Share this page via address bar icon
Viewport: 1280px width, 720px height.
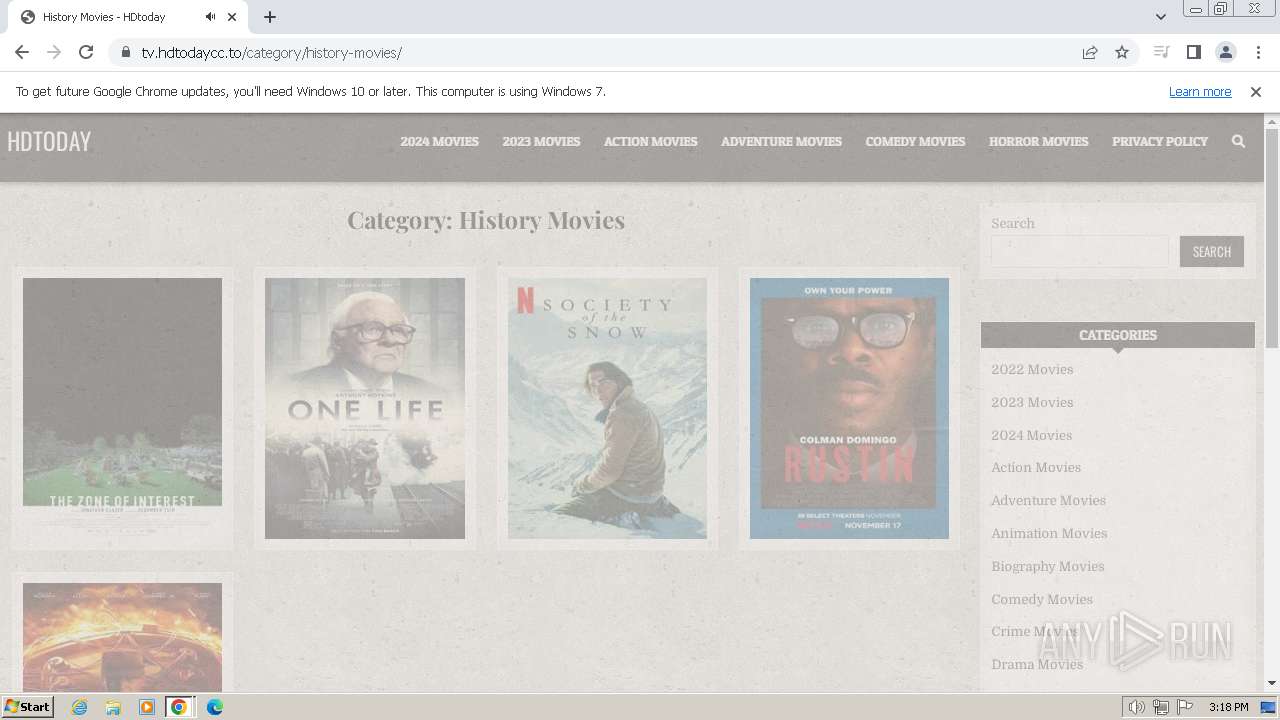(1090, 52)
